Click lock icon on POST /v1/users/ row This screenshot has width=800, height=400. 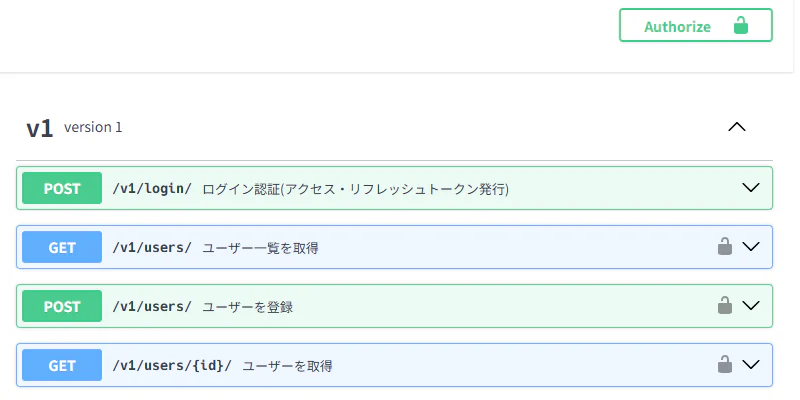(x=725, y=306)
